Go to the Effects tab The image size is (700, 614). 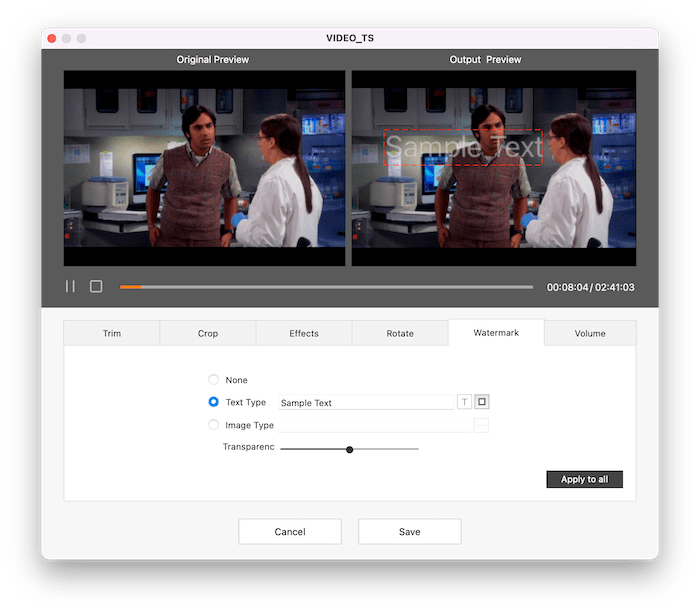click(304, 333)
